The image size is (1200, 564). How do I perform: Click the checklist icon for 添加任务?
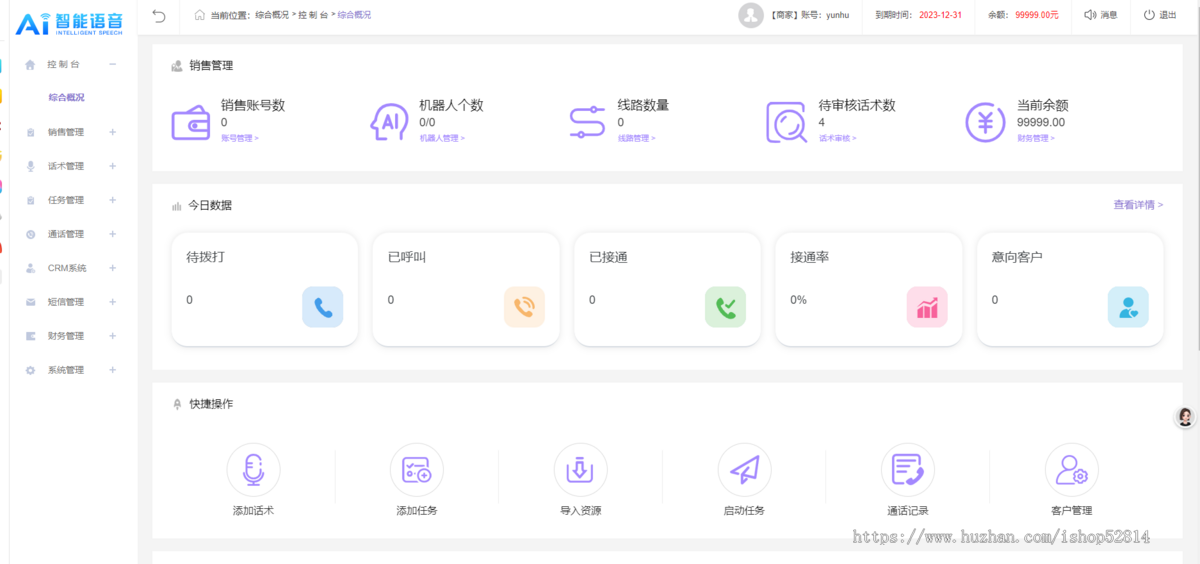coord(416,469)
